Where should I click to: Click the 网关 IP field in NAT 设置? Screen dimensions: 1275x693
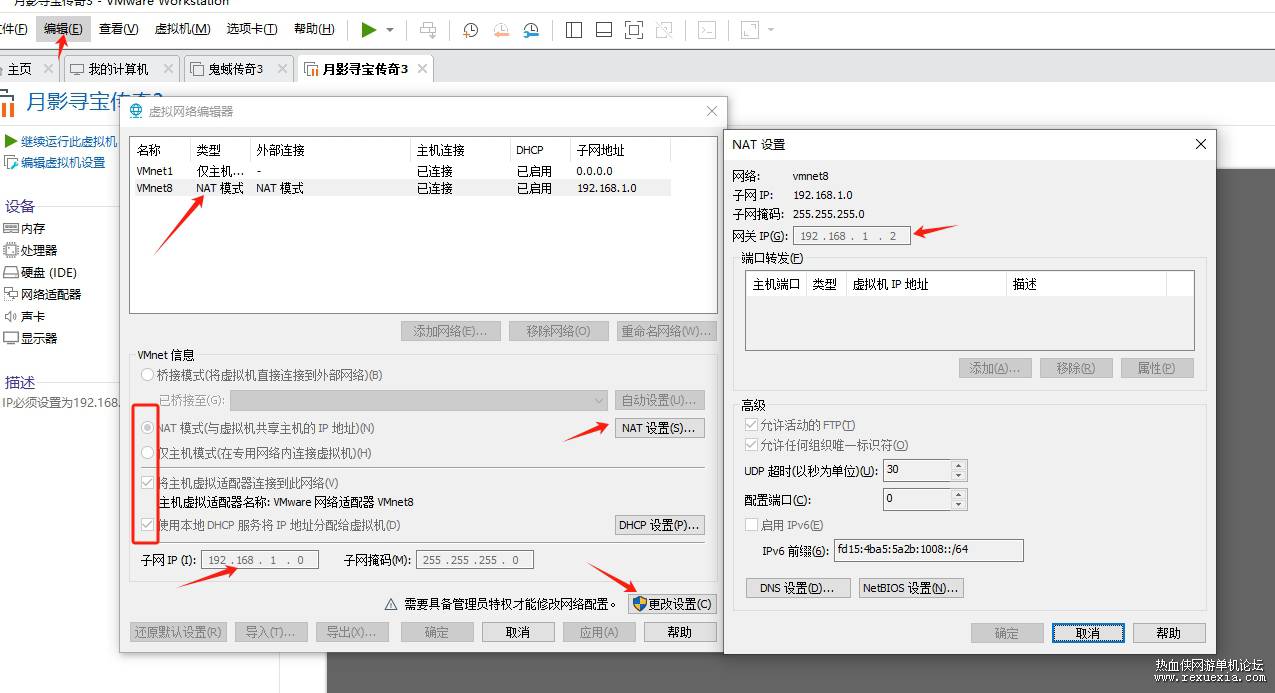tap(852, 236)
